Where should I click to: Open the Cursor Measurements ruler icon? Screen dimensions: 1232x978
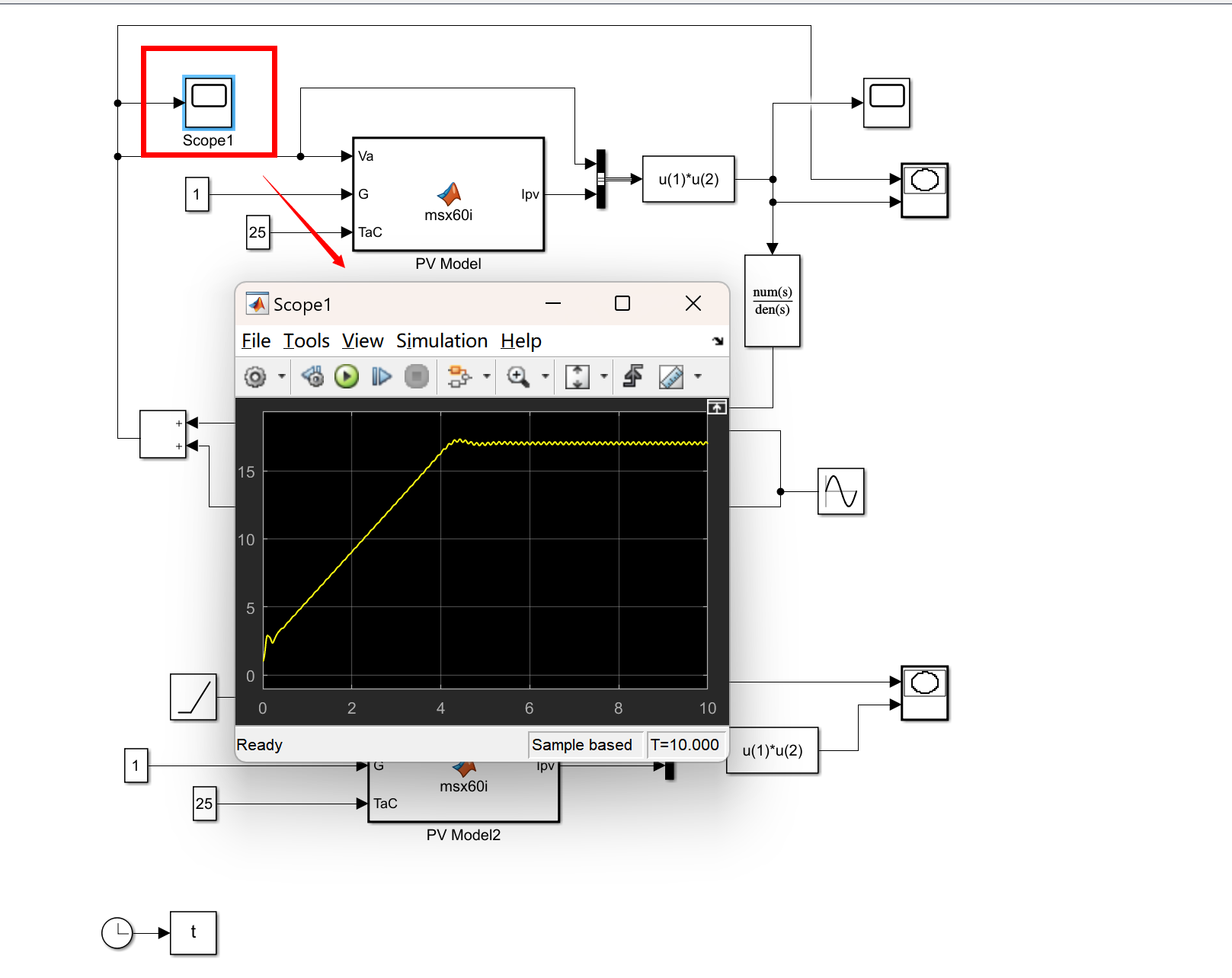pos(670,376)
